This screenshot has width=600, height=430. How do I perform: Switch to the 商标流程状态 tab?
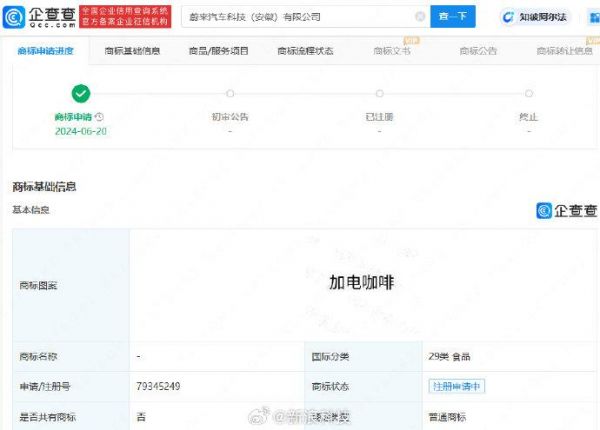coord(305,49)
